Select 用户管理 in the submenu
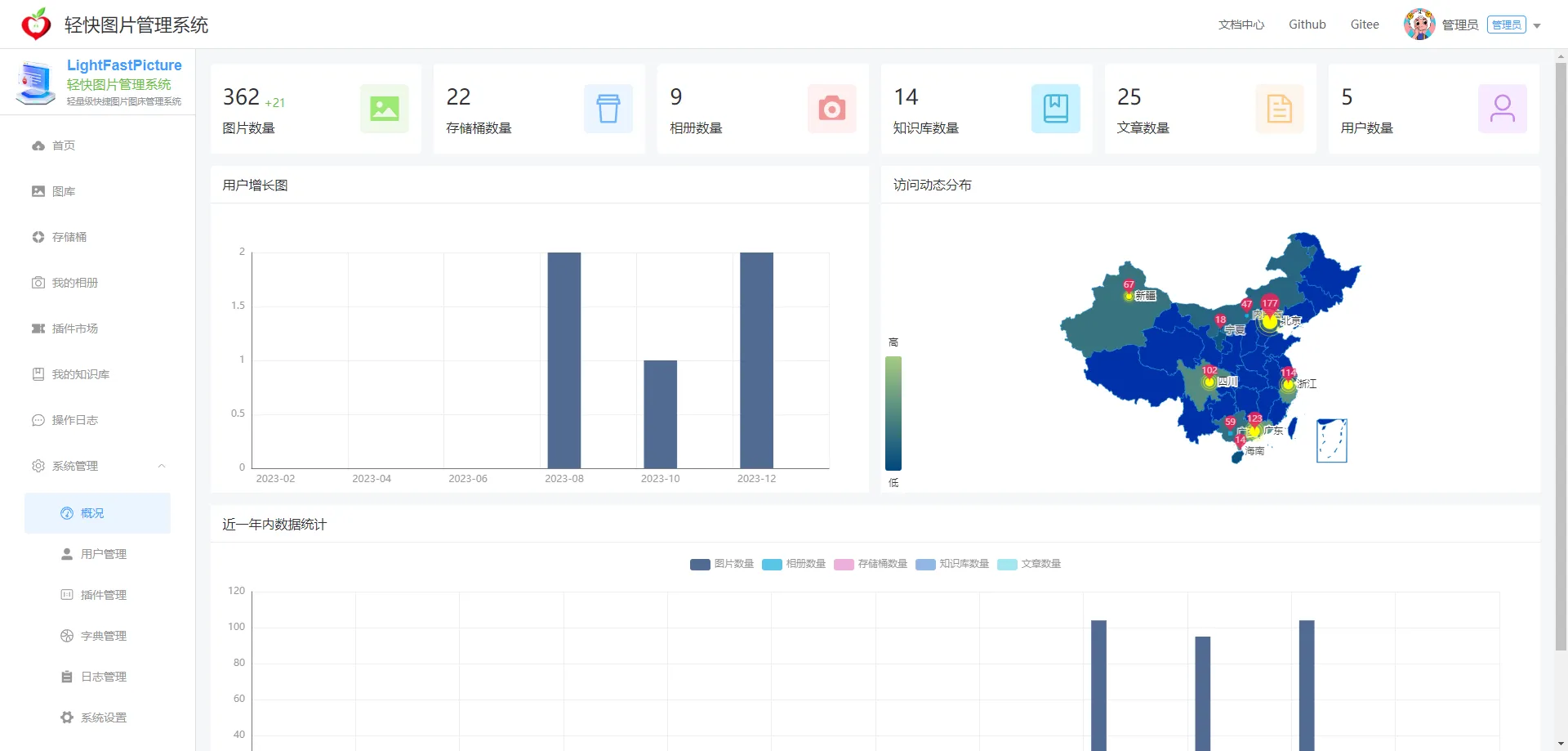Image resolution: width=1568 pixels, height=751 pixels. click(98, 554)
